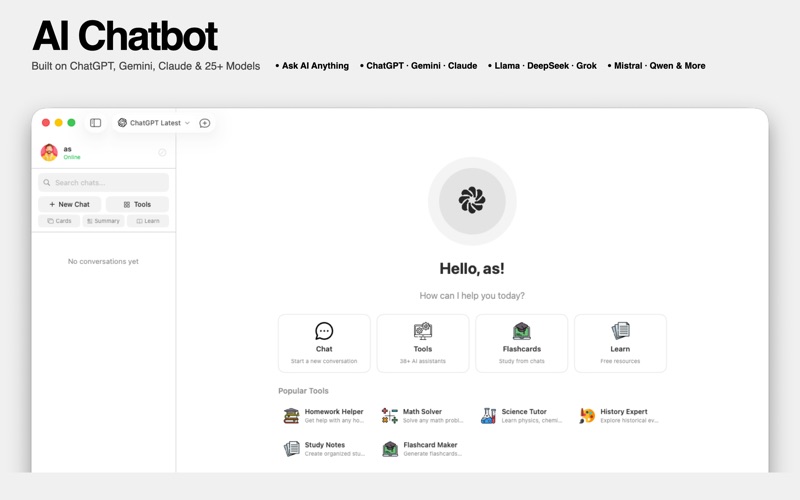Click the 'Popular Tools' heading

tap(303, 391)
